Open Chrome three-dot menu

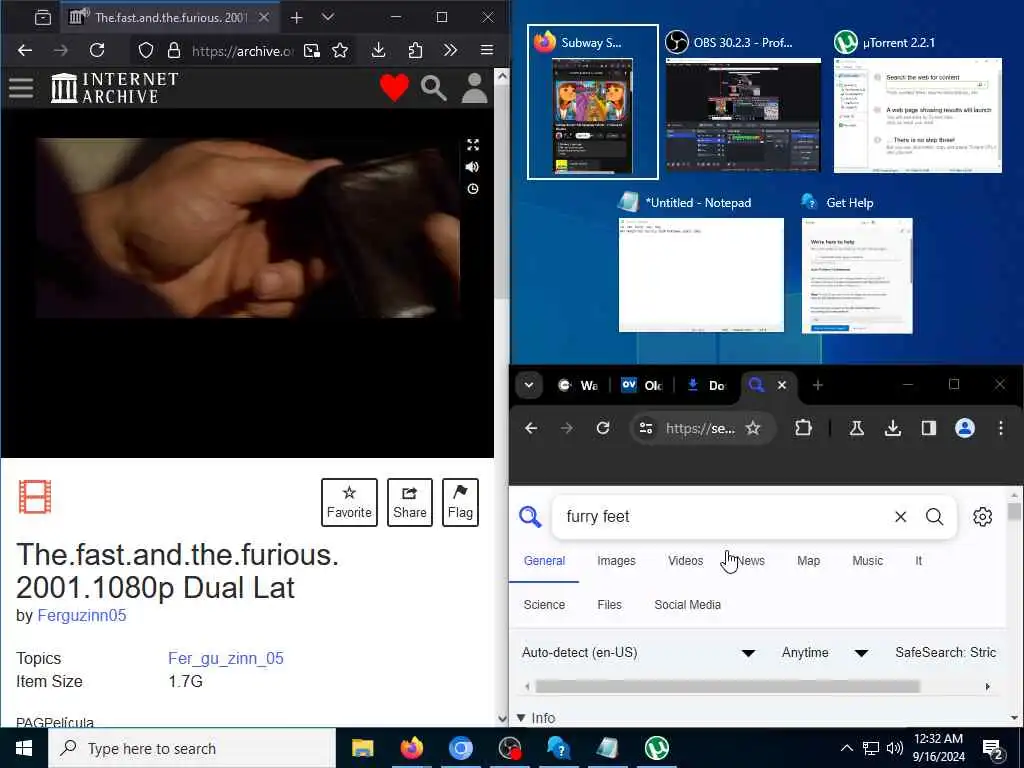pyautogui.click(x=1000, y=428)
